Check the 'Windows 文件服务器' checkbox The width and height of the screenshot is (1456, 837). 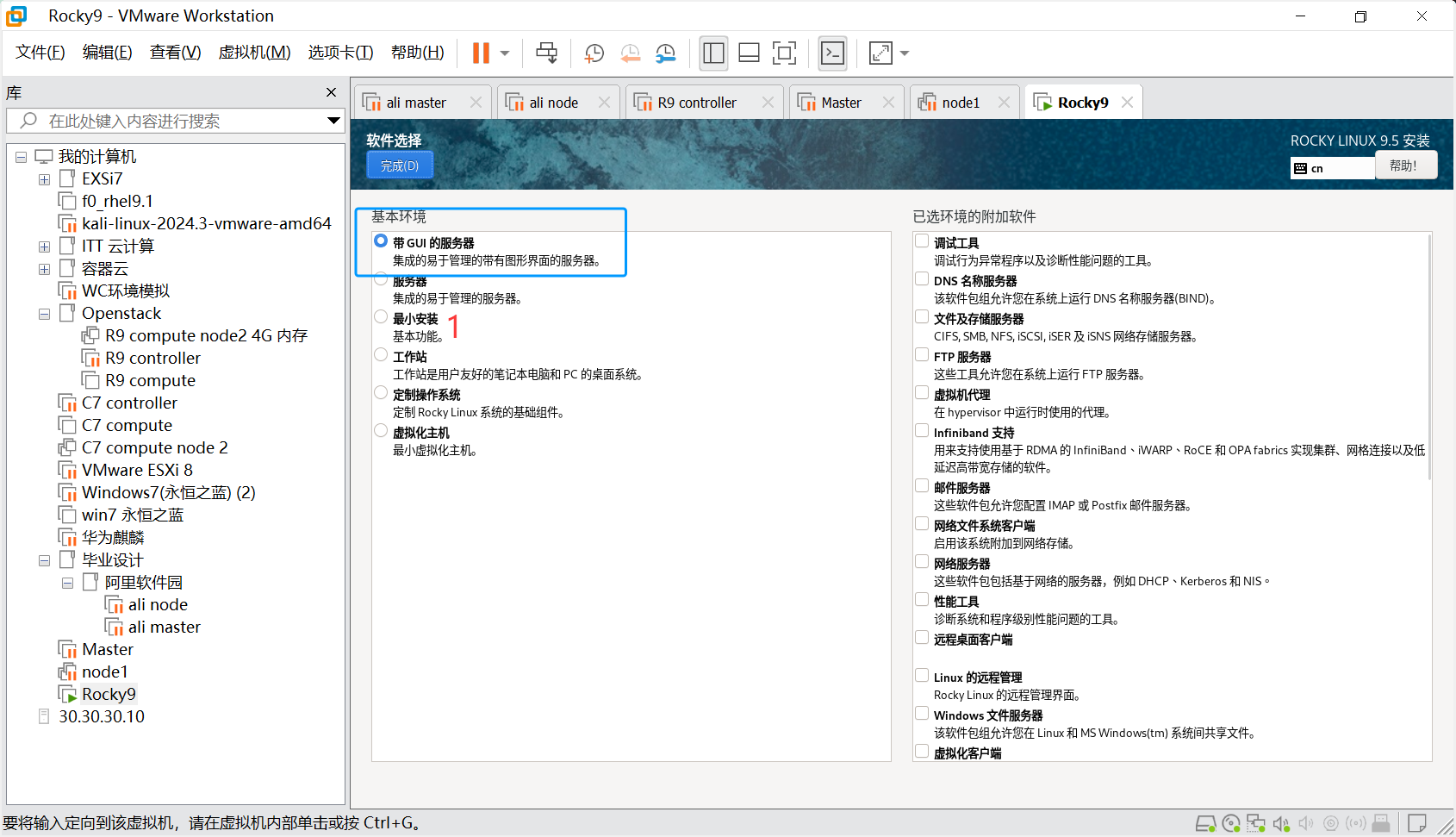(922, 714)
